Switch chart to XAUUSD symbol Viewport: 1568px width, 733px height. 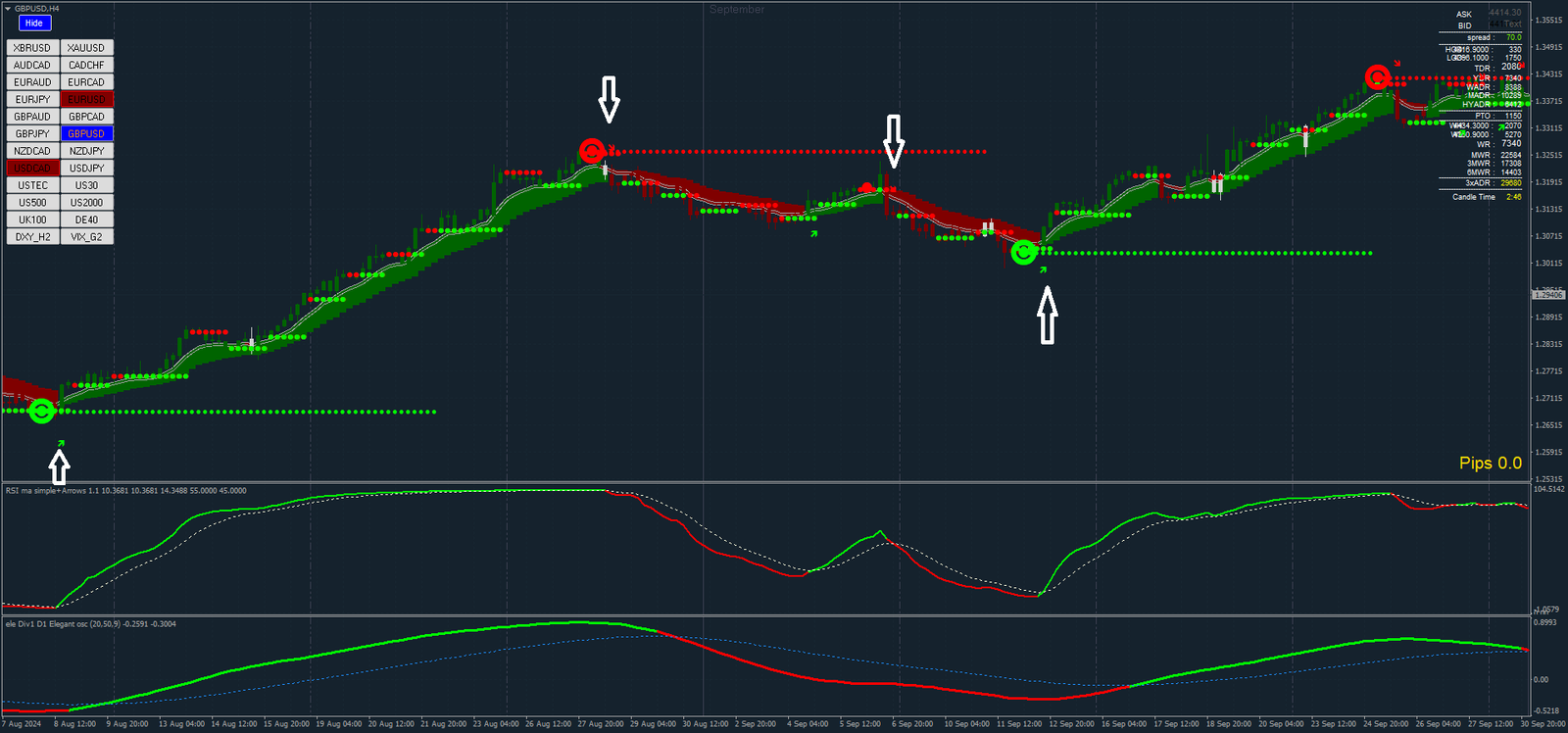[x=86, y=47]
